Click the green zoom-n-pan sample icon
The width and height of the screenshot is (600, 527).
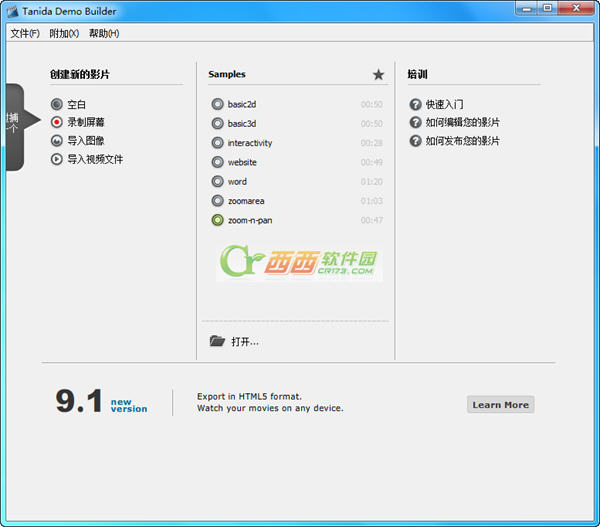click(217, 220)
